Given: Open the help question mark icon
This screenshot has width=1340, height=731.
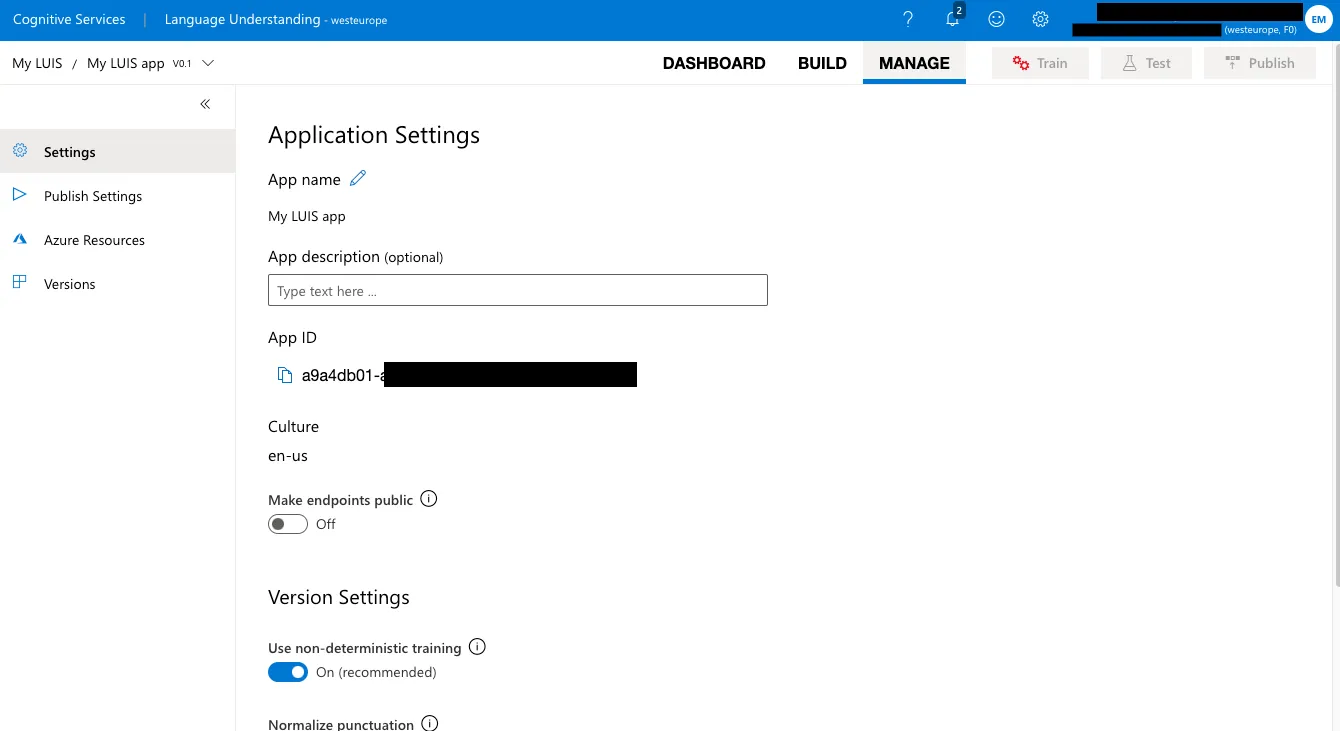Looking at the screenshot, I should pyautogui.click(x=908, y=19).
